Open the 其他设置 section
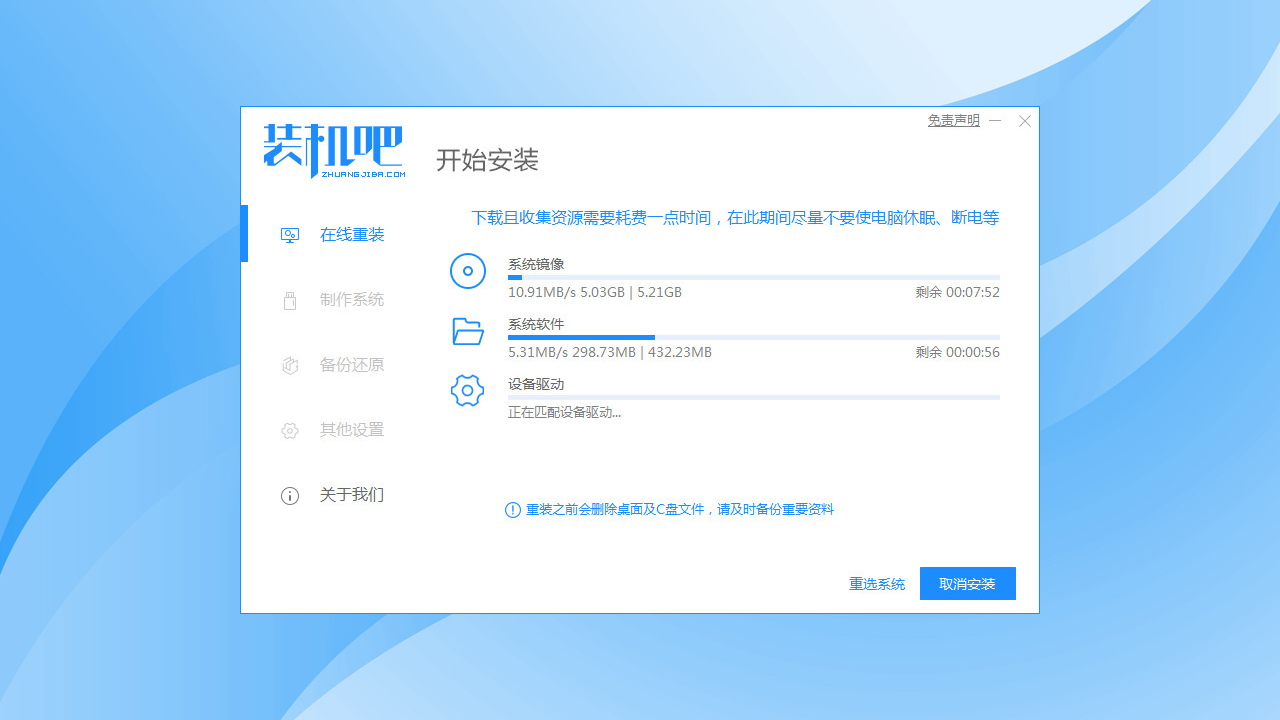Image resolution: width=1280 pixels, height=720 pixels. (351, 430)
